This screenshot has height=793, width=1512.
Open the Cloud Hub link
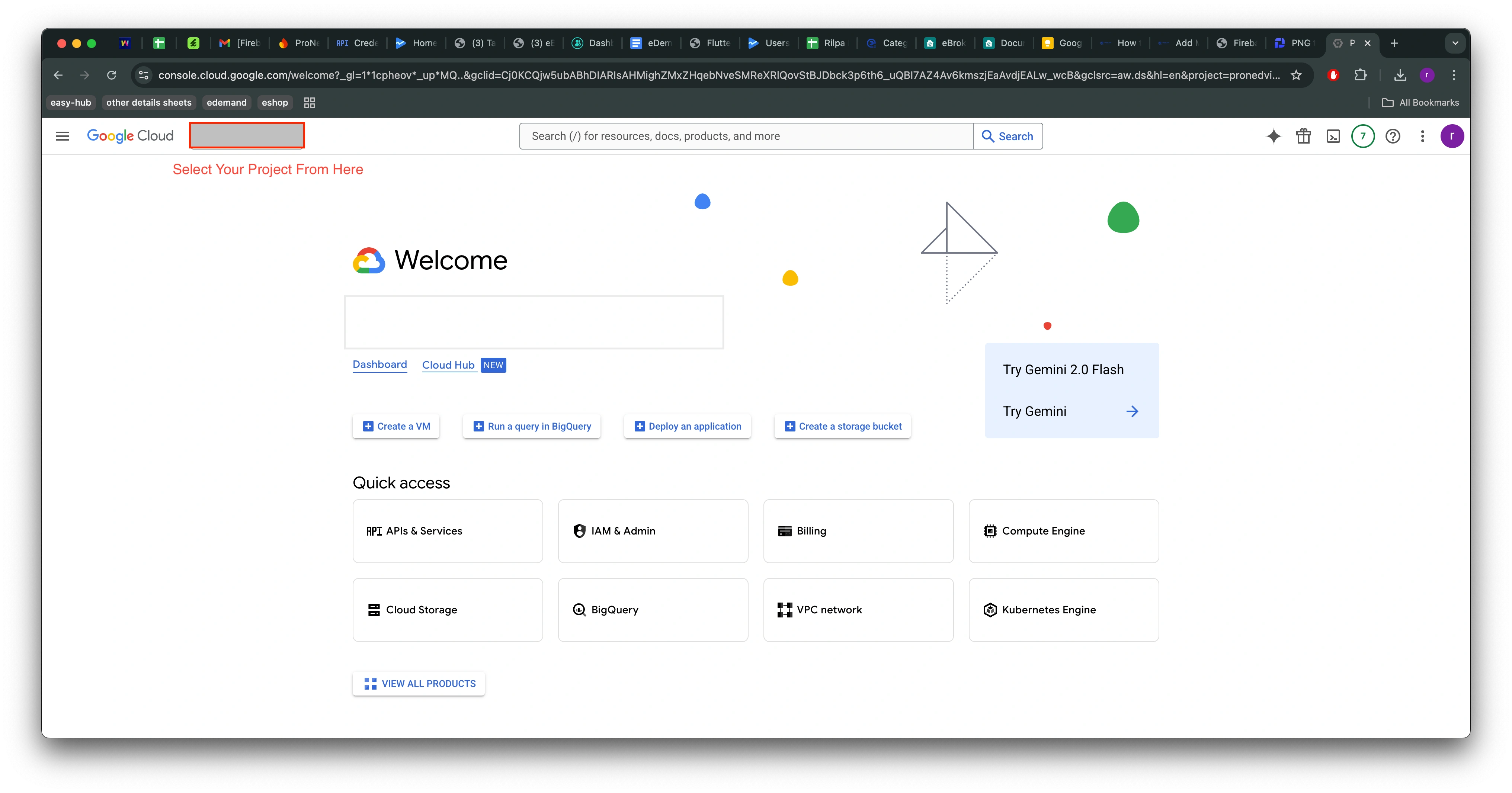(x=448, y=365)
